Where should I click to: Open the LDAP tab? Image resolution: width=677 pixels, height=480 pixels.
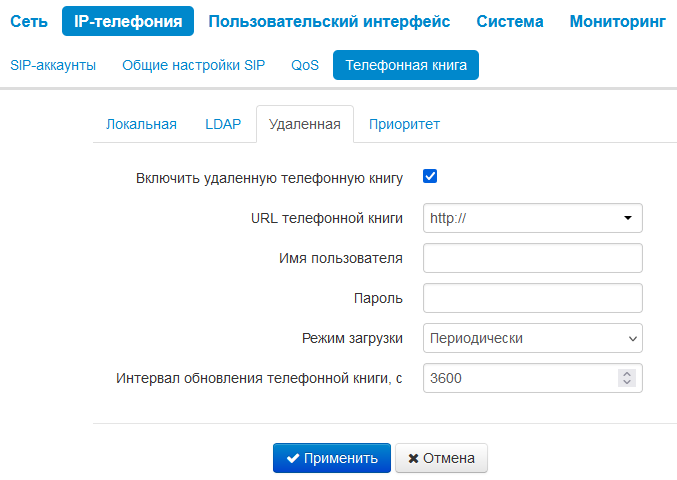coord(223,124)
